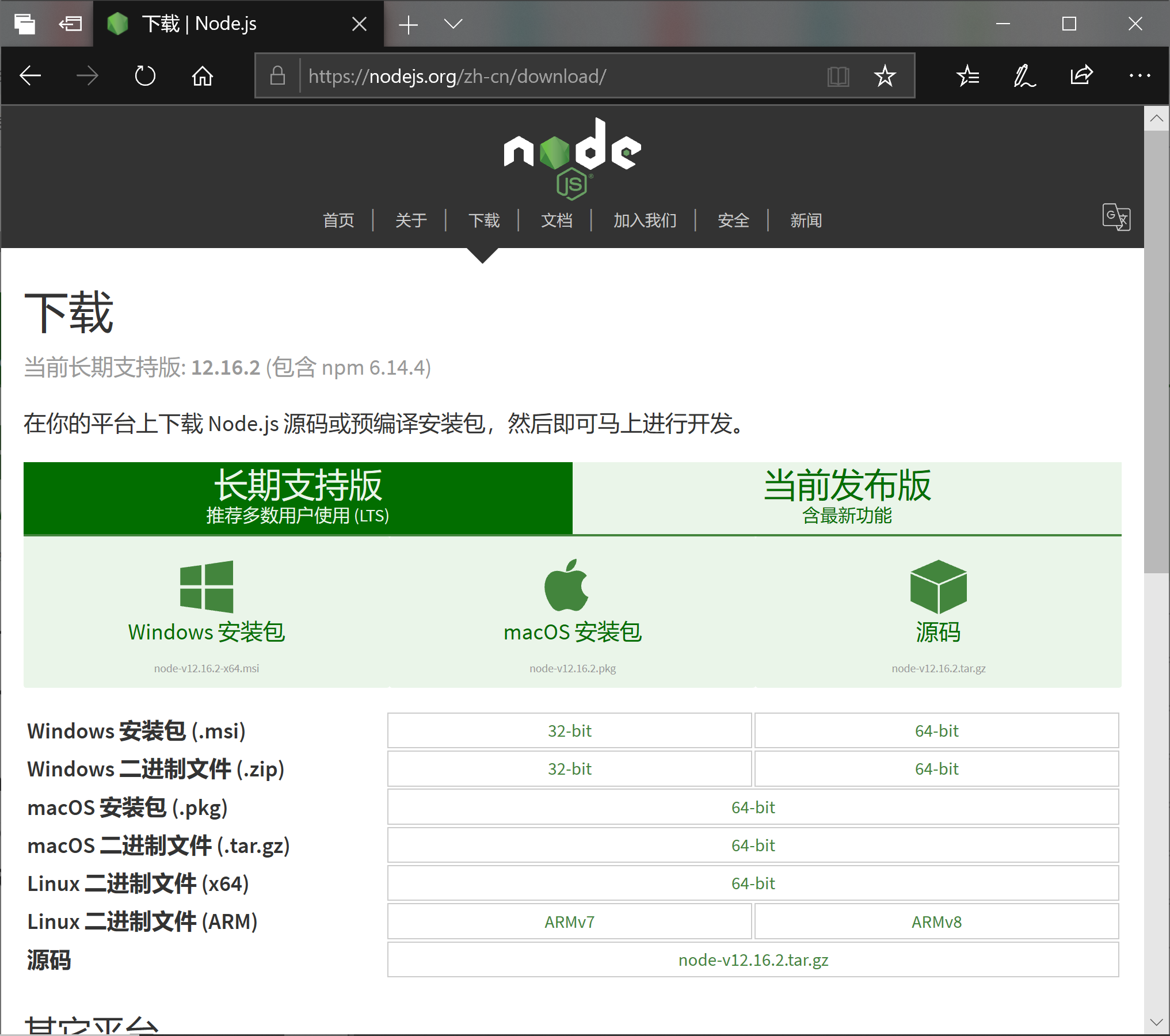Refresh the current page

145,75
